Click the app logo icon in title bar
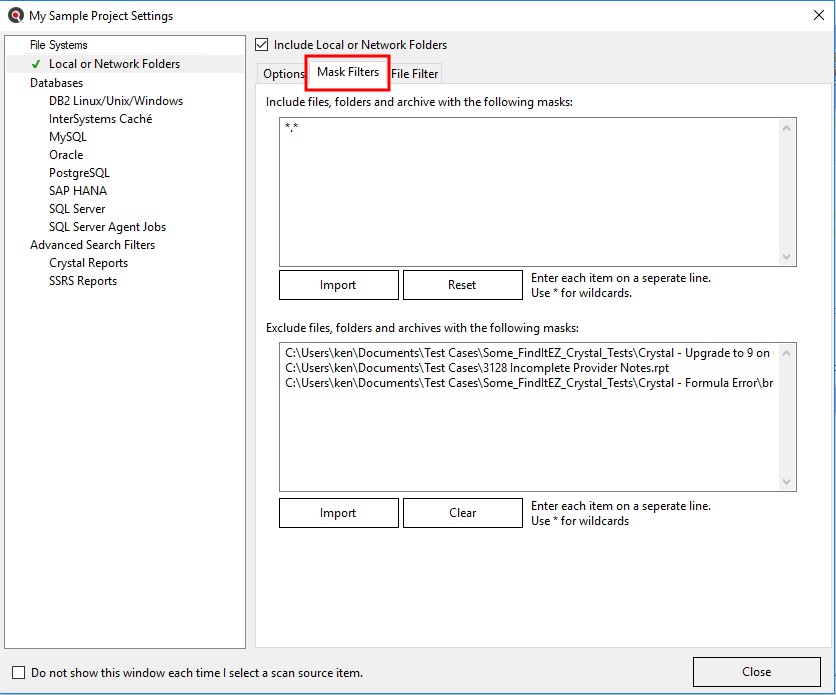836x695 pixels. 15,15
